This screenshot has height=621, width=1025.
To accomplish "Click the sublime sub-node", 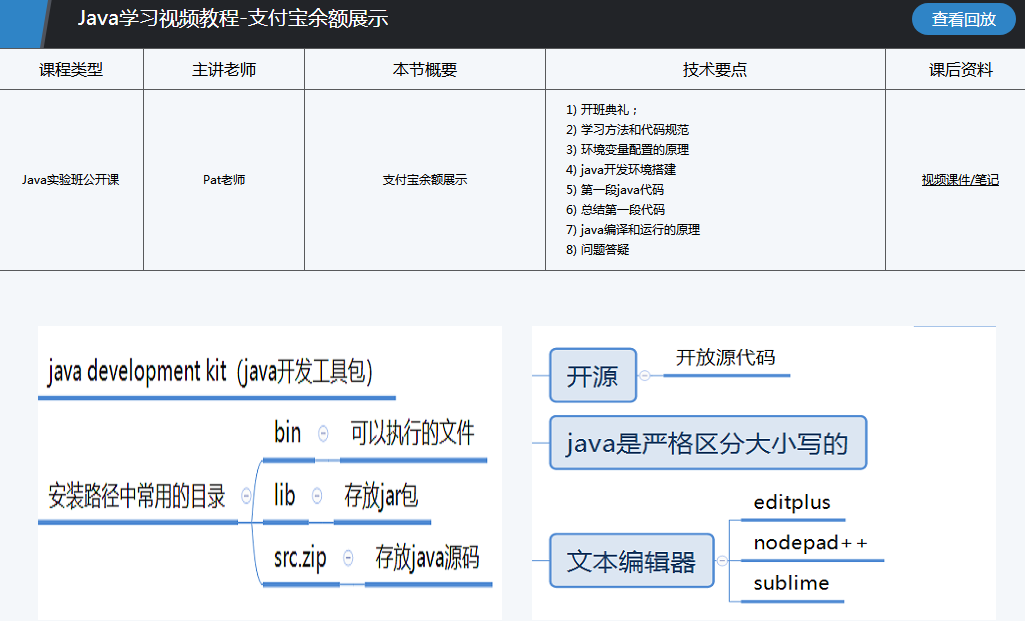I will (791, 583).
